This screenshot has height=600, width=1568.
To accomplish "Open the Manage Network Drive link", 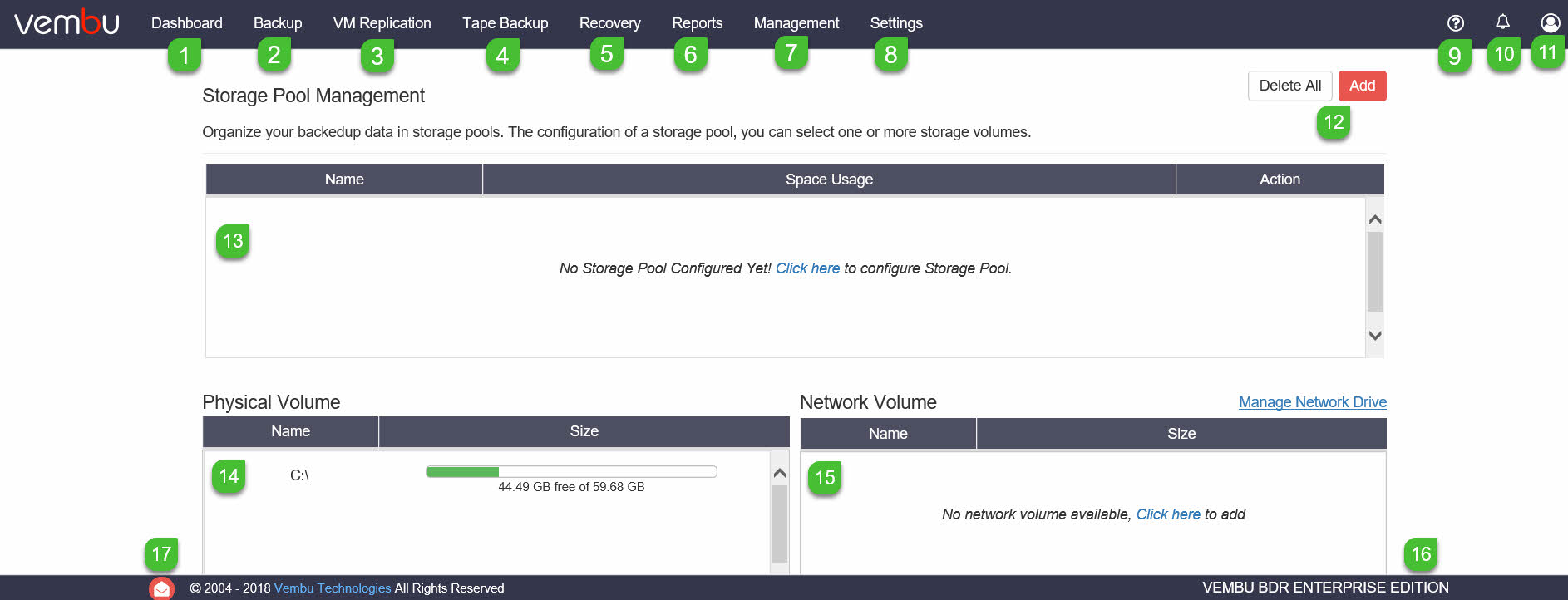I will point(1313,402).
